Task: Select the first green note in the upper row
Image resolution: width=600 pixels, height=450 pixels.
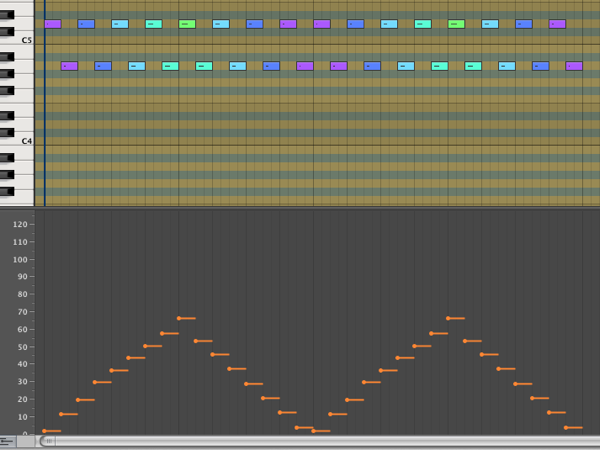Action: point(187,24)
